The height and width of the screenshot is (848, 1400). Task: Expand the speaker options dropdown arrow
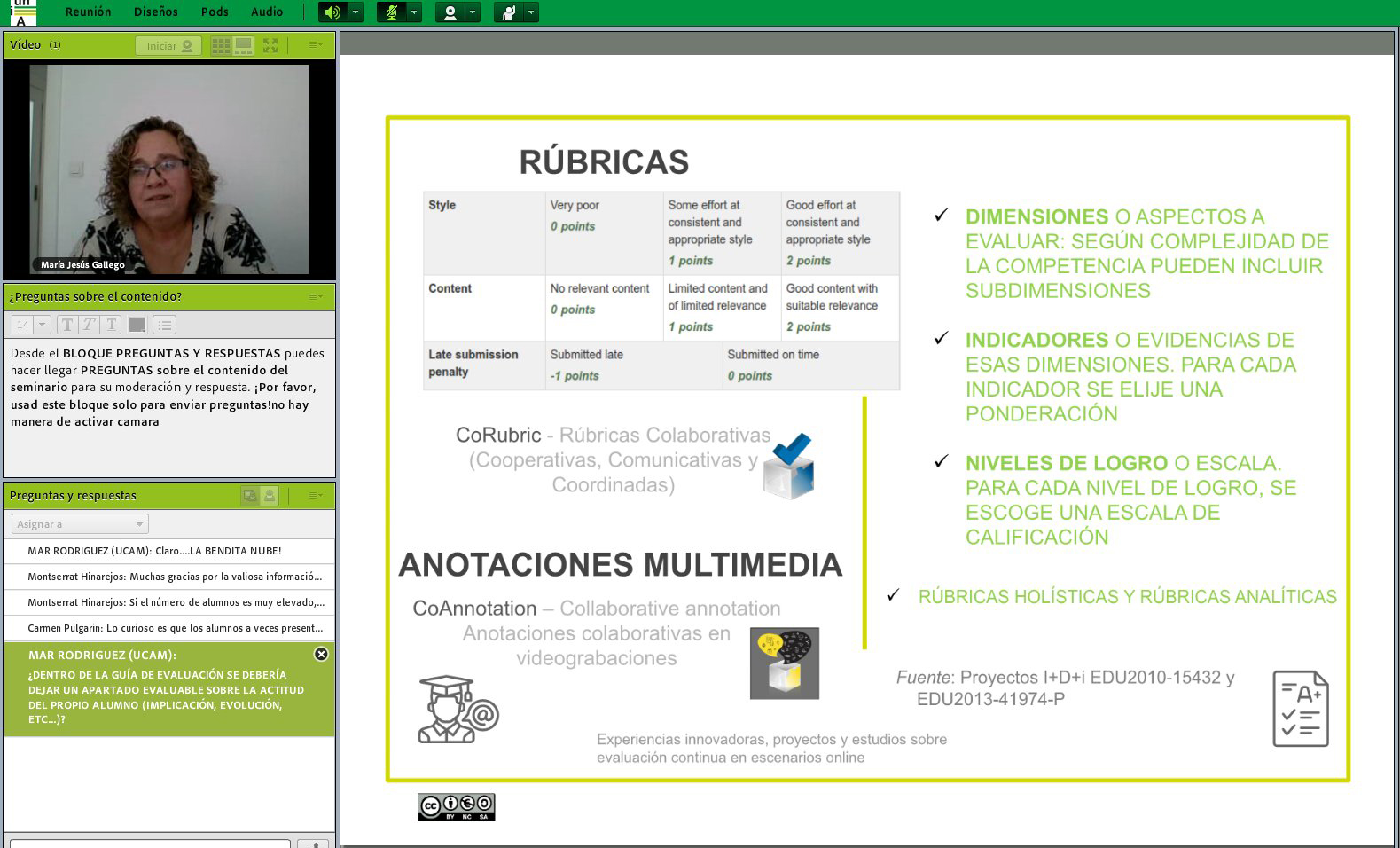pyautogui.click(x=356, y=12)
